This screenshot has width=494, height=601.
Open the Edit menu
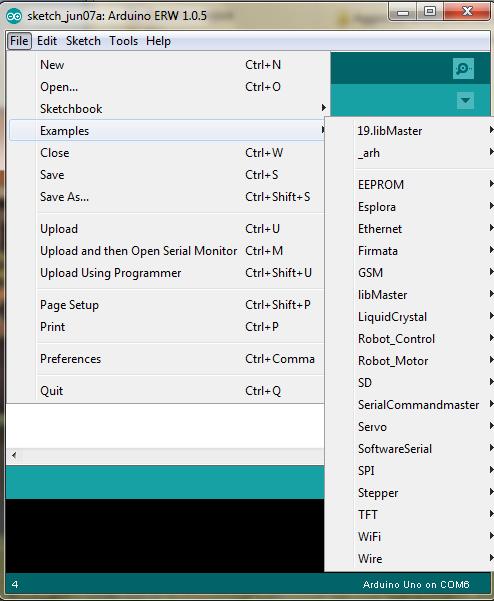[x=47, y=41]
